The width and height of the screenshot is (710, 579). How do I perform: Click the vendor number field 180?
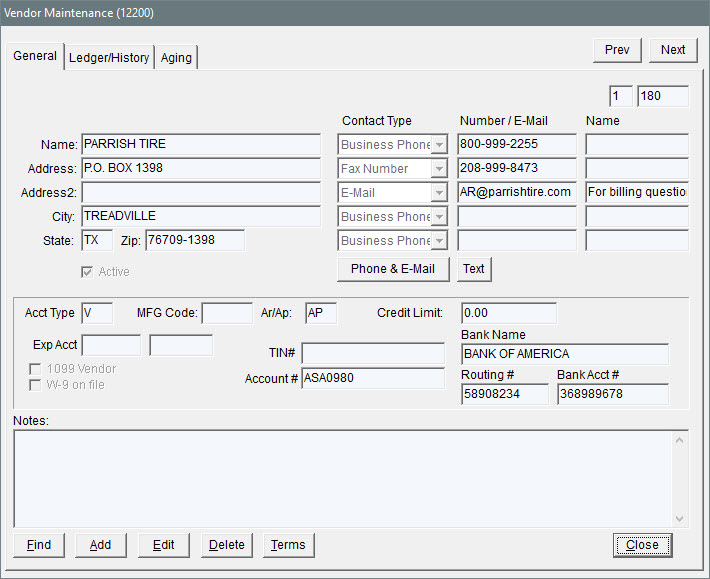coord(663,96)
